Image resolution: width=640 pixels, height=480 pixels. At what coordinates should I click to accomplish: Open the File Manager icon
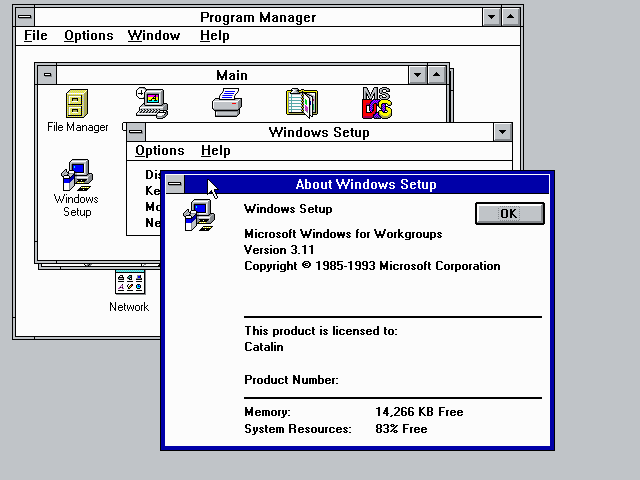pyautogui.click(x=77, y=103)
